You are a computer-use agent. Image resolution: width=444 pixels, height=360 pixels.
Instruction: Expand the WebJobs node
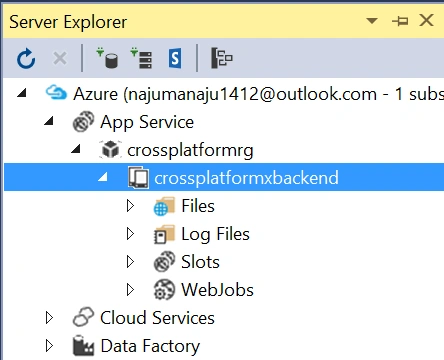pyautogui.click(x=130, y=290)
